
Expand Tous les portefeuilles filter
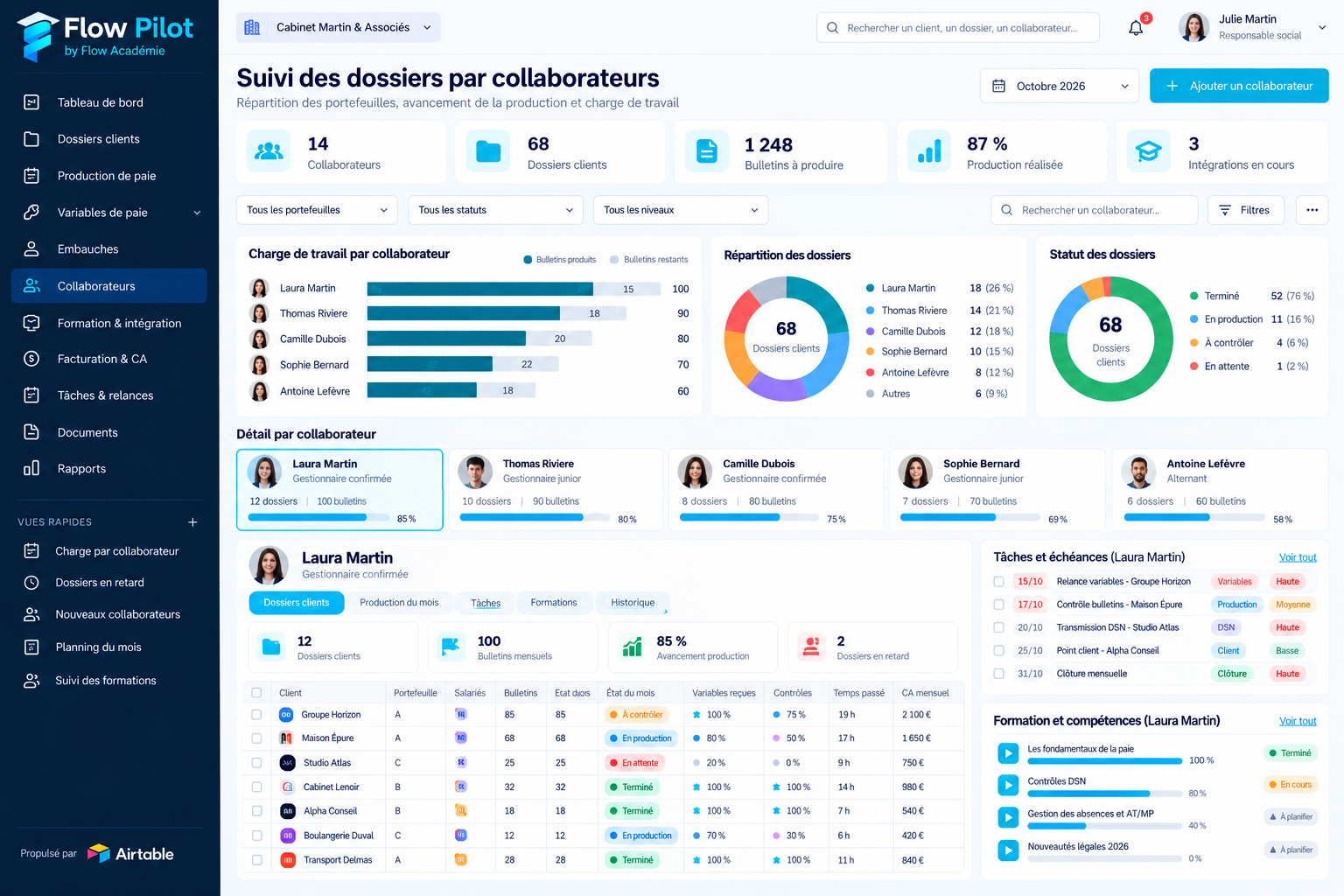pos(317,210)
